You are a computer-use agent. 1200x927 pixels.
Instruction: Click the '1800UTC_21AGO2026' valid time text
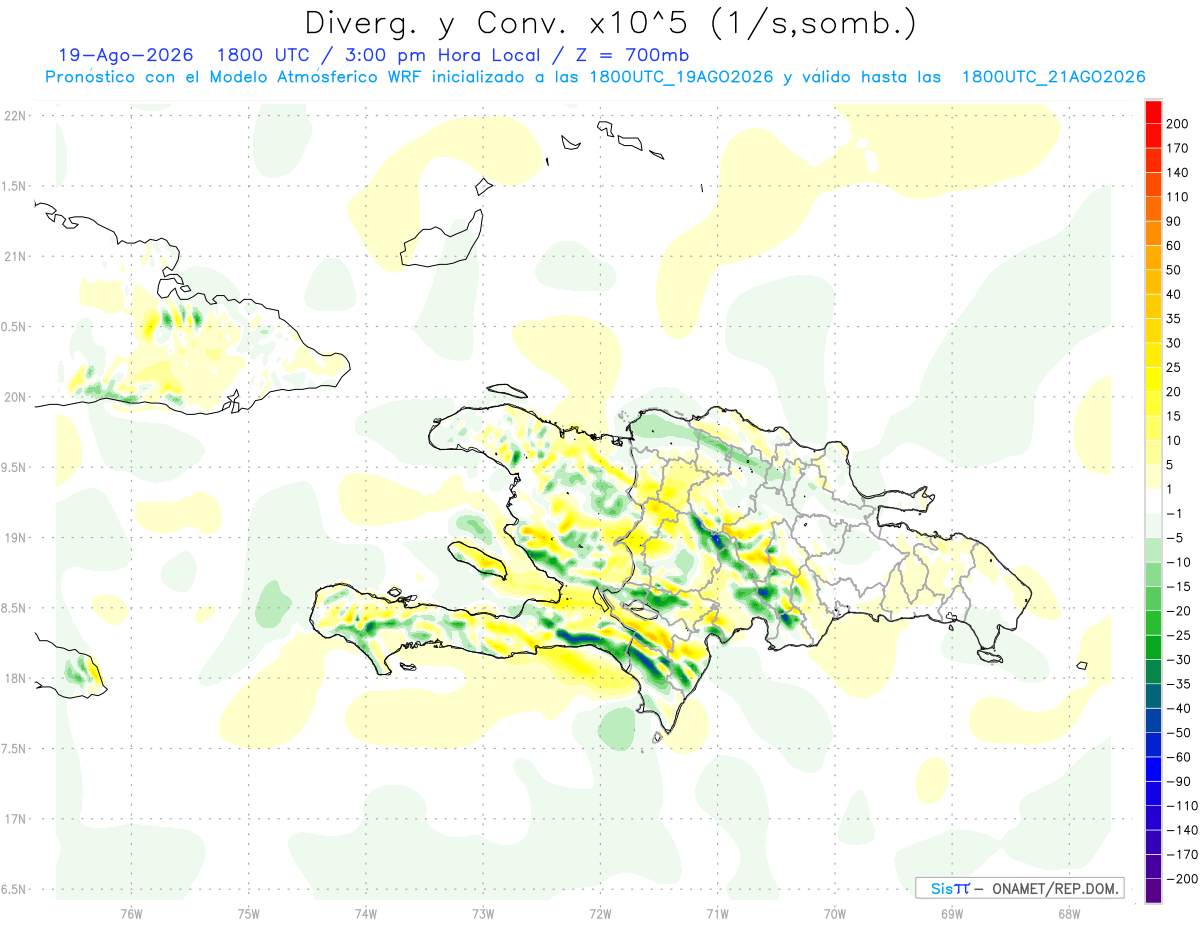click(x=1053, y=77)
